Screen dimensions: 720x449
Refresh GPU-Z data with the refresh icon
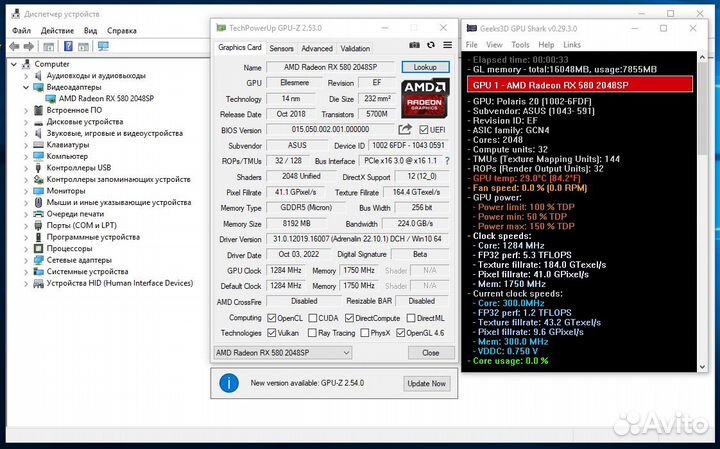coord(431,45)
